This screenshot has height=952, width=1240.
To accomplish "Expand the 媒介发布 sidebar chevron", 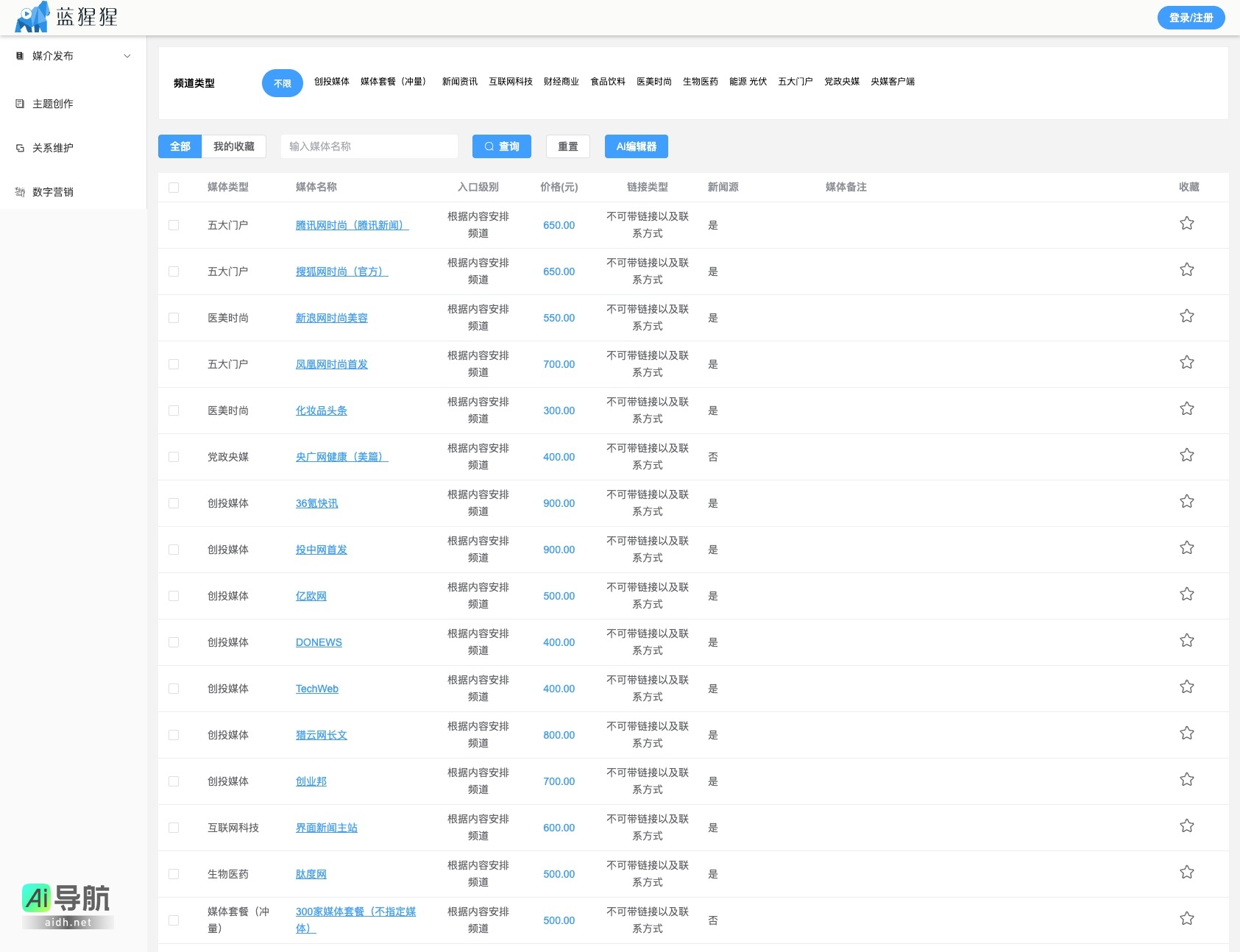I will (x=127, y=56).
